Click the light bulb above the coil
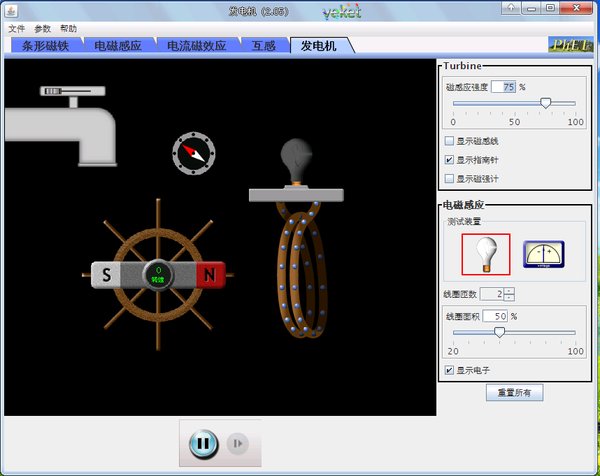This screenshot has width=600, height=476. coord(294,158)
